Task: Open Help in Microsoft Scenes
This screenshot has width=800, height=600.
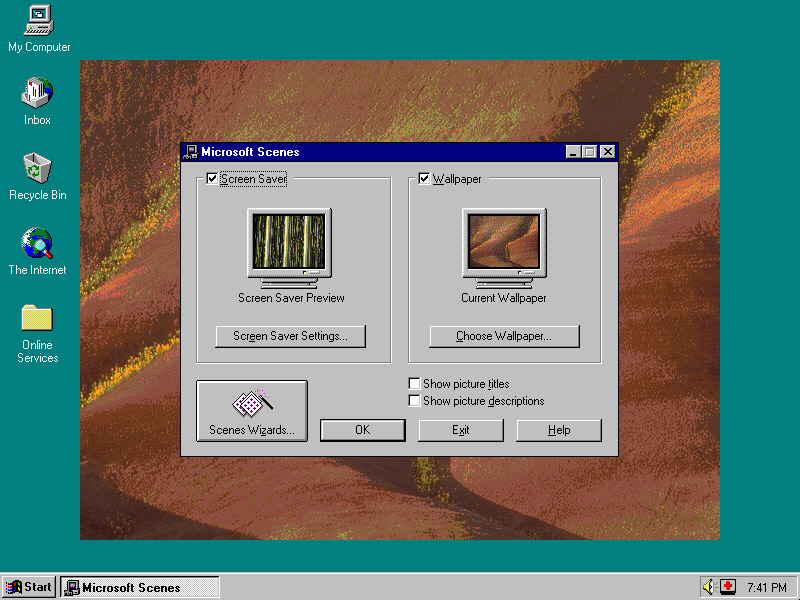Action: click(x=559, y=430)
